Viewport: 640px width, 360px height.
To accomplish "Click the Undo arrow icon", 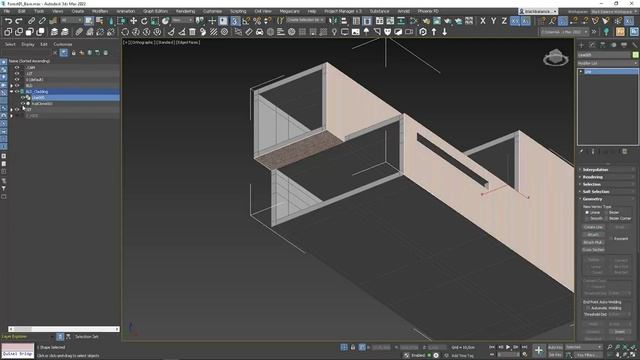I will (x=8, y=21).
